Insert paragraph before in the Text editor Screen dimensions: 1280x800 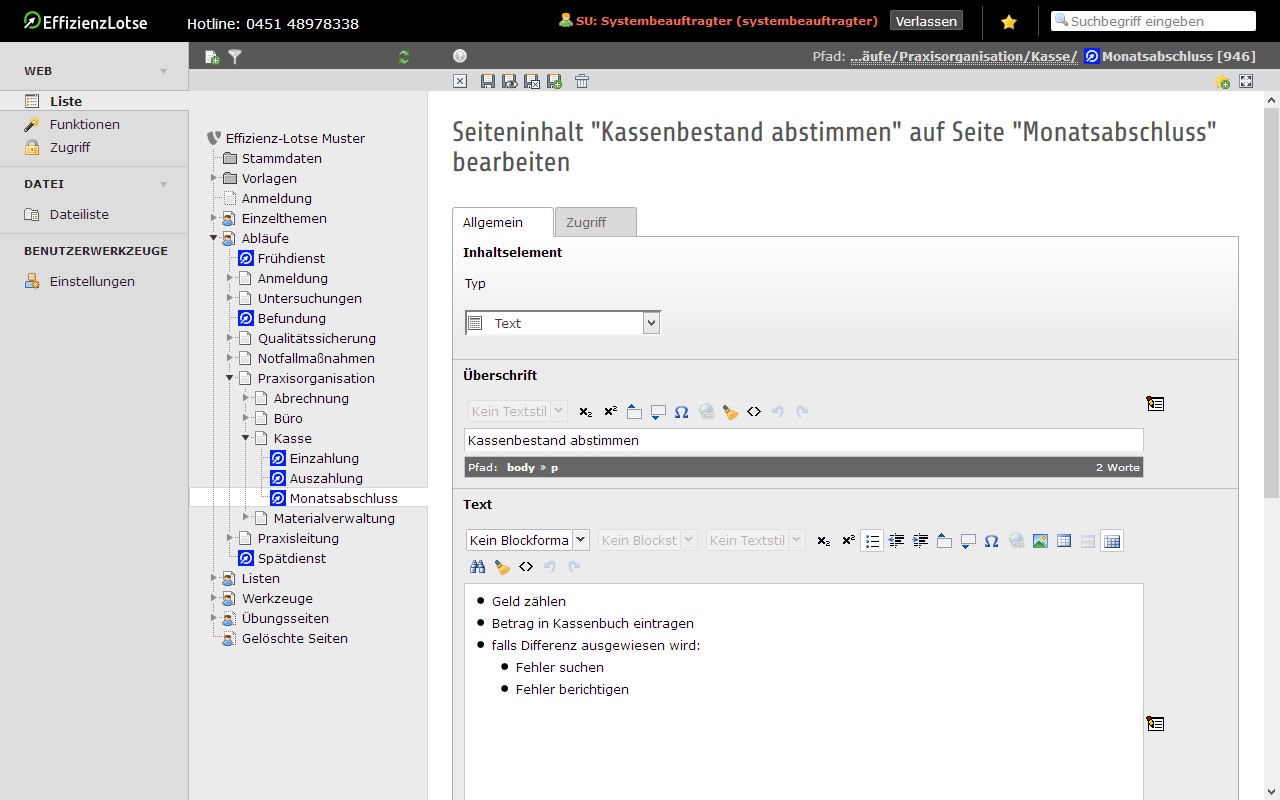[x=944, y=541]
